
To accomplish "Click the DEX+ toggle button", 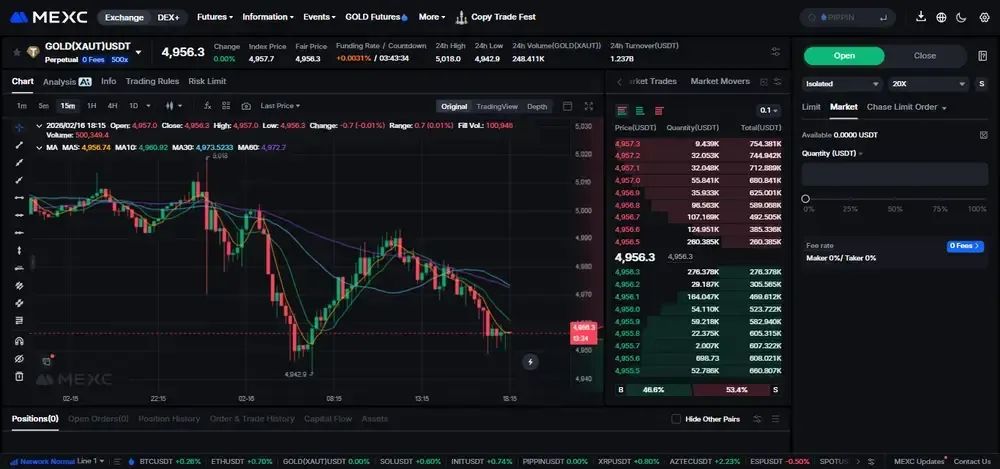I will [x=168, y=17].
